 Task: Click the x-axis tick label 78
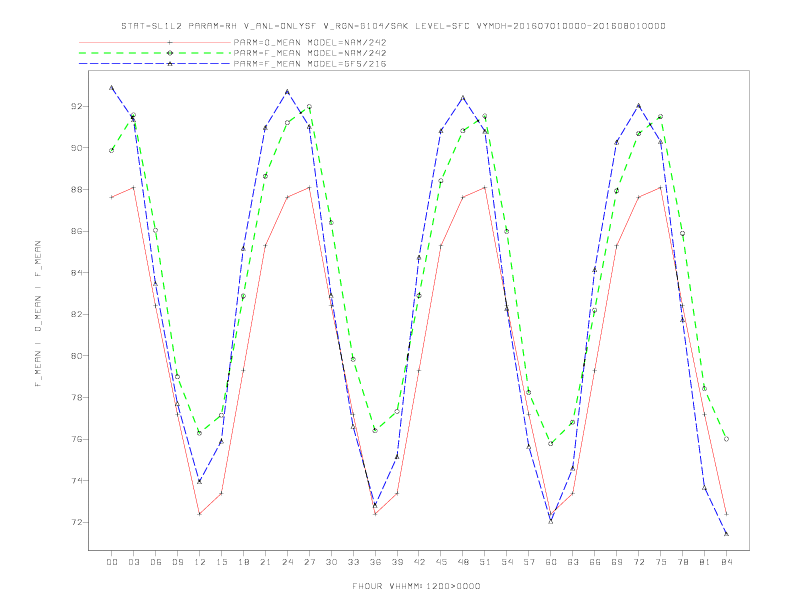point(682,562)
